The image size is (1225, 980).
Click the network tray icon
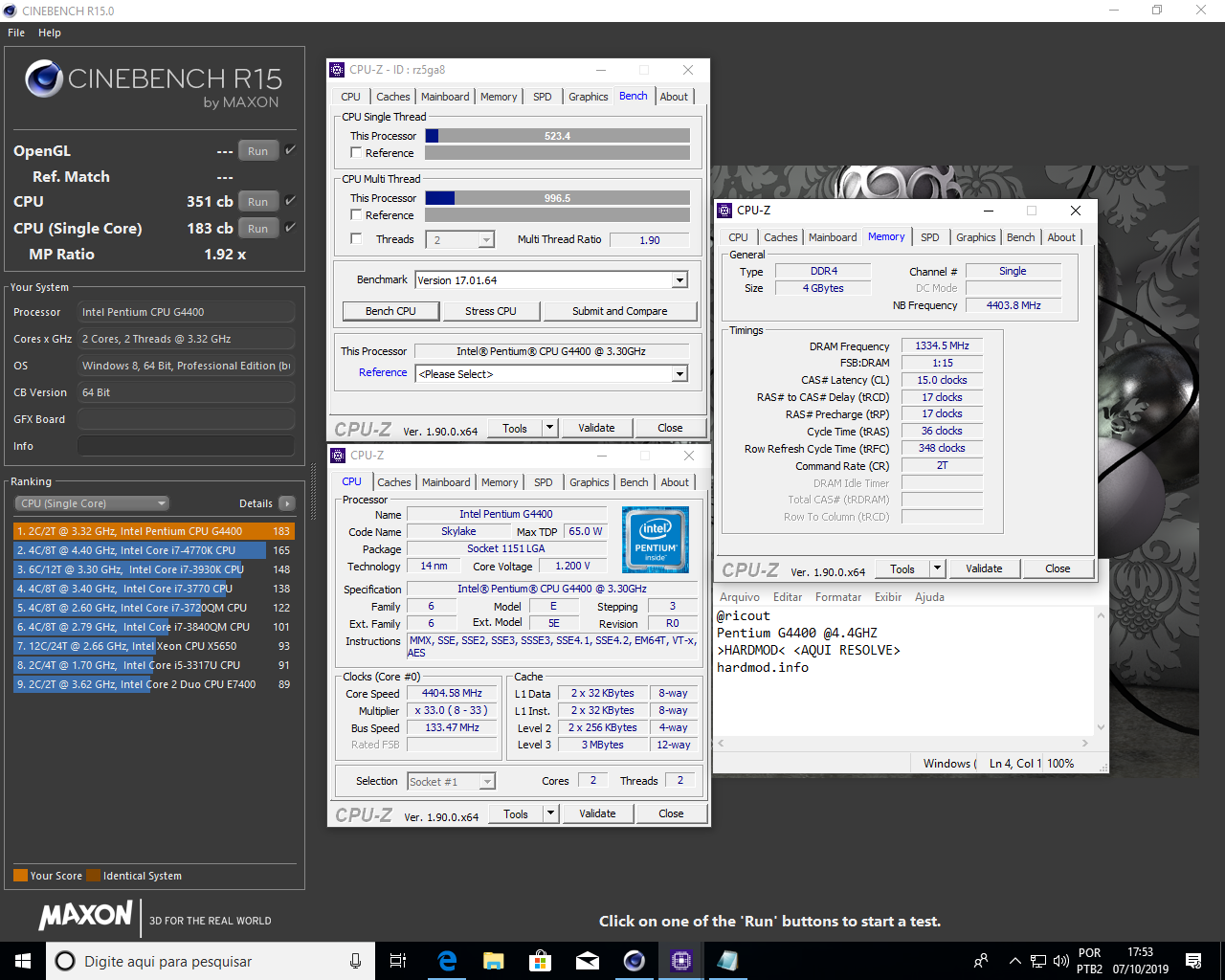(x=1037, y=961)
